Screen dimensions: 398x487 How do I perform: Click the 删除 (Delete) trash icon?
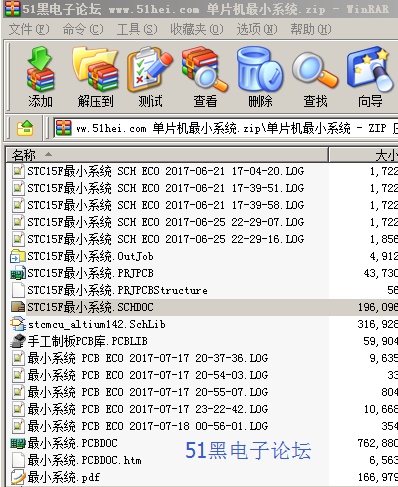260,77
